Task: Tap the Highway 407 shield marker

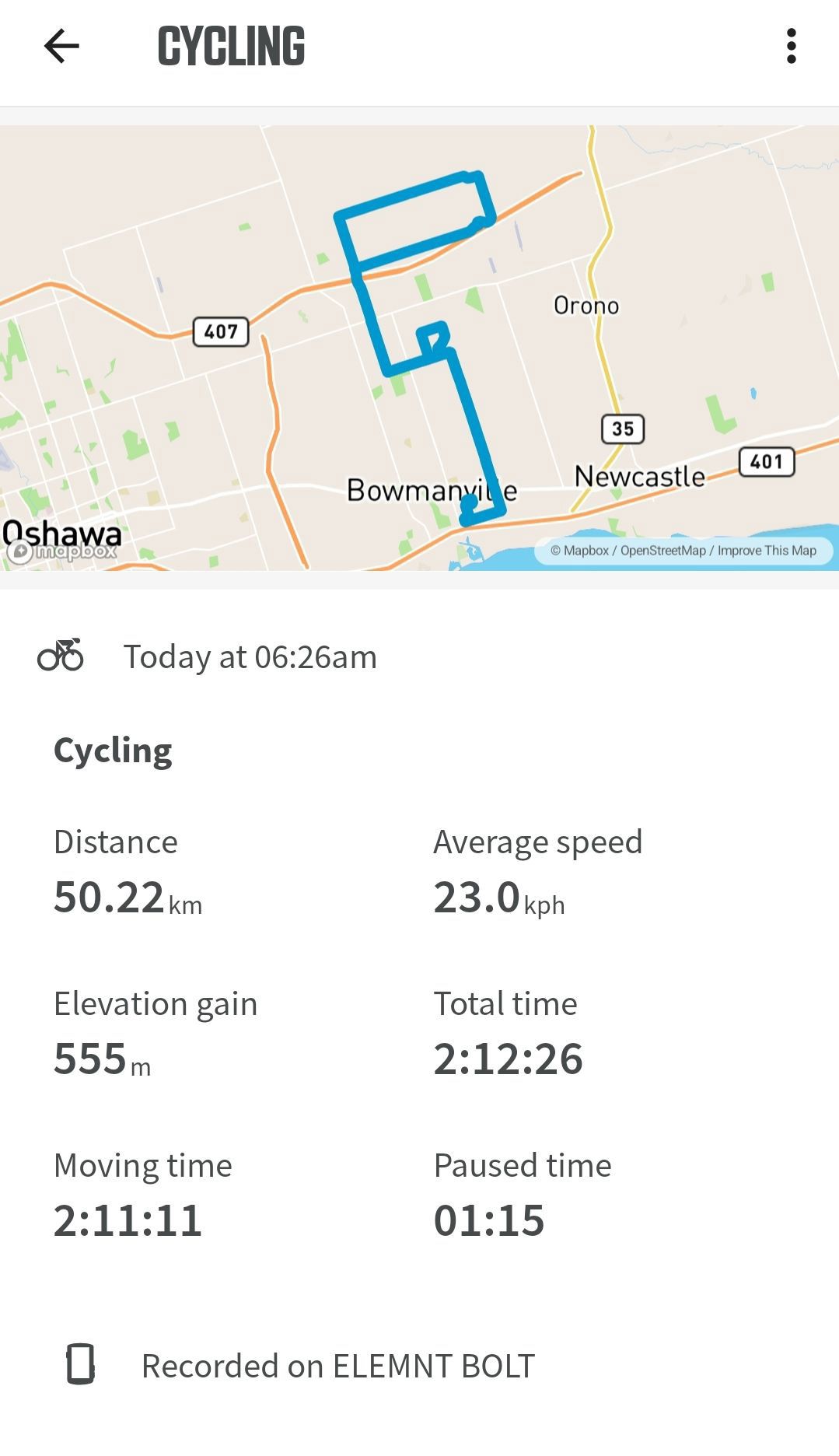Action: (x=221, y=331)
